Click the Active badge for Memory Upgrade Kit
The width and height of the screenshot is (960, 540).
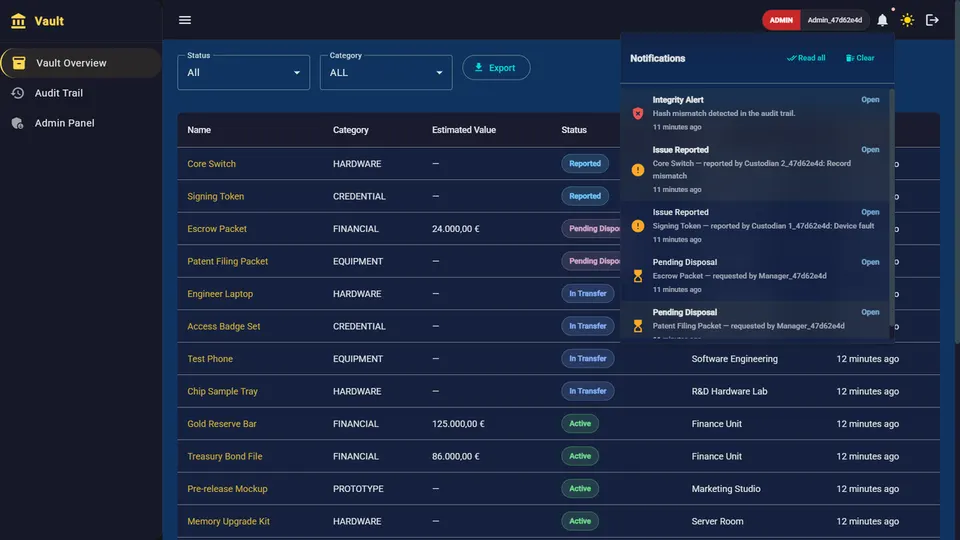click(x=580, y=521)
